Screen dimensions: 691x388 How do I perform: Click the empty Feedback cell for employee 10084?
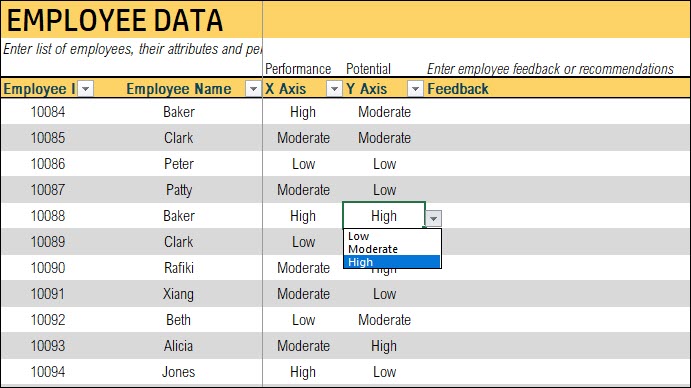pyautogui.click(x=557, y=112)
